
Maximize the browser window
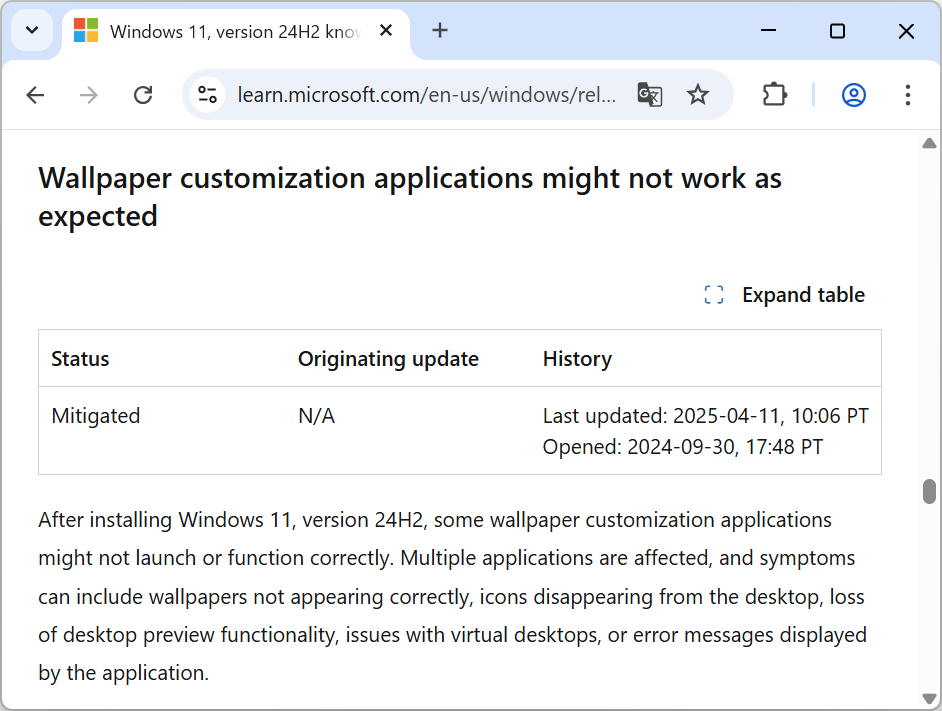[837, 31]
